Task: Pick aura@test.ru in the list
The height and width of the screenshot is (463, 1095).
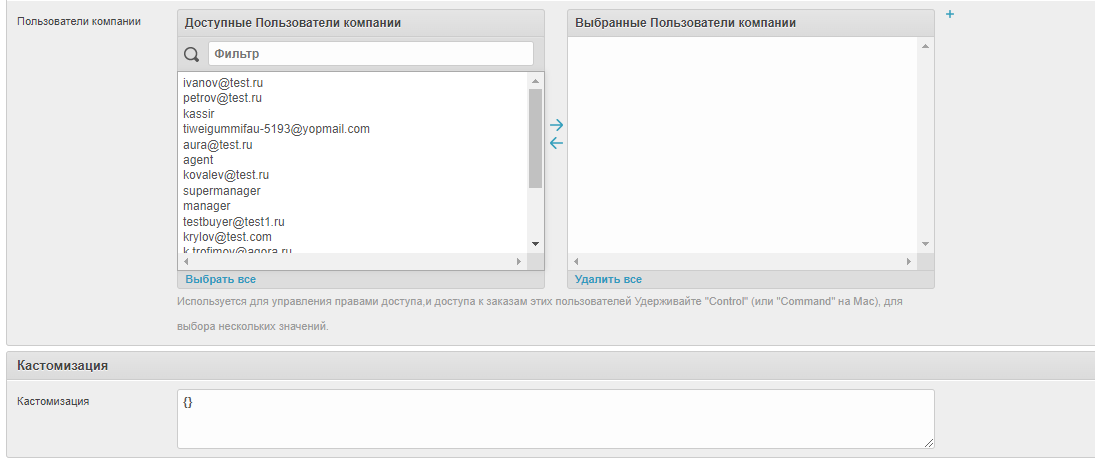Action: [218, 145]
